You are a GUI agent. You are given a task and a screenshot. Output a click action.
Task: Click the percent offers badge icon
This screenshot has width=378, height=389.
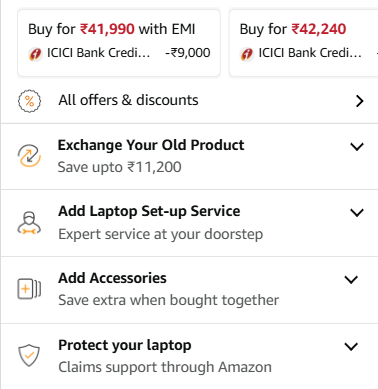click(29, 101)
